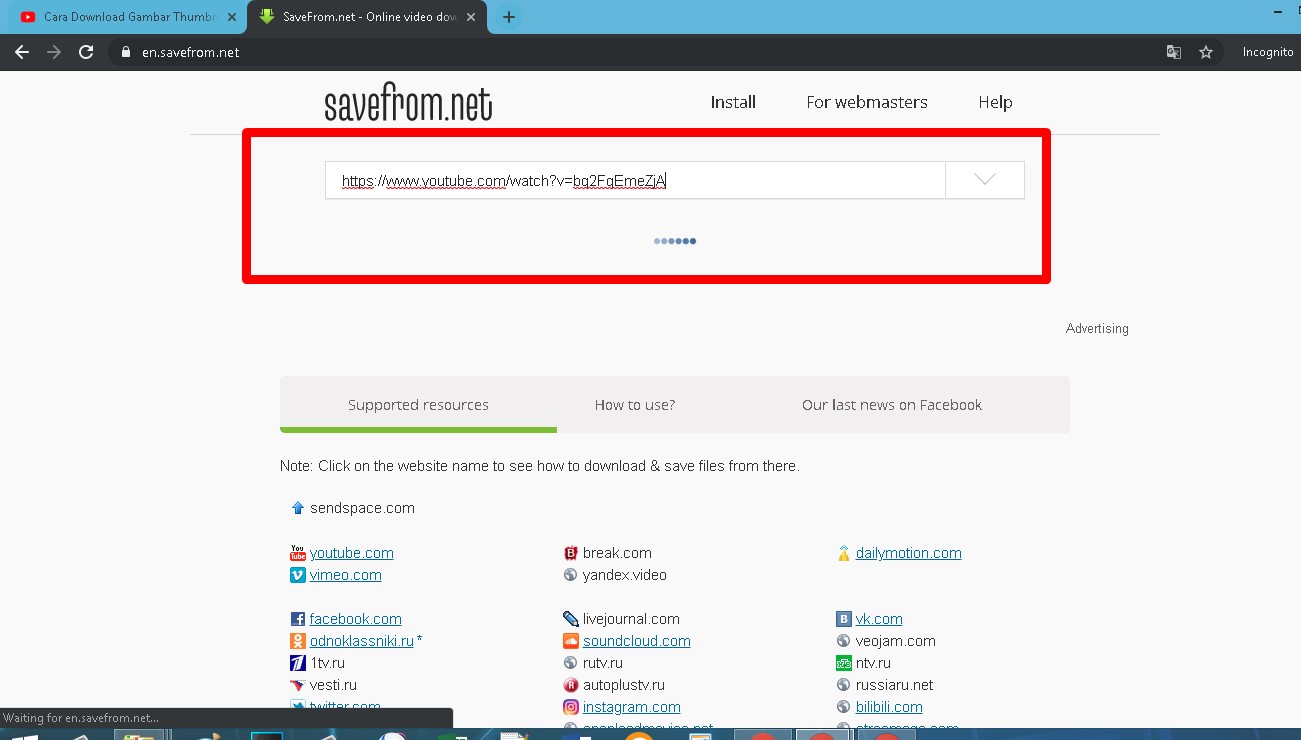
Task: Open the For webmasters page
Action: point(867,102)
